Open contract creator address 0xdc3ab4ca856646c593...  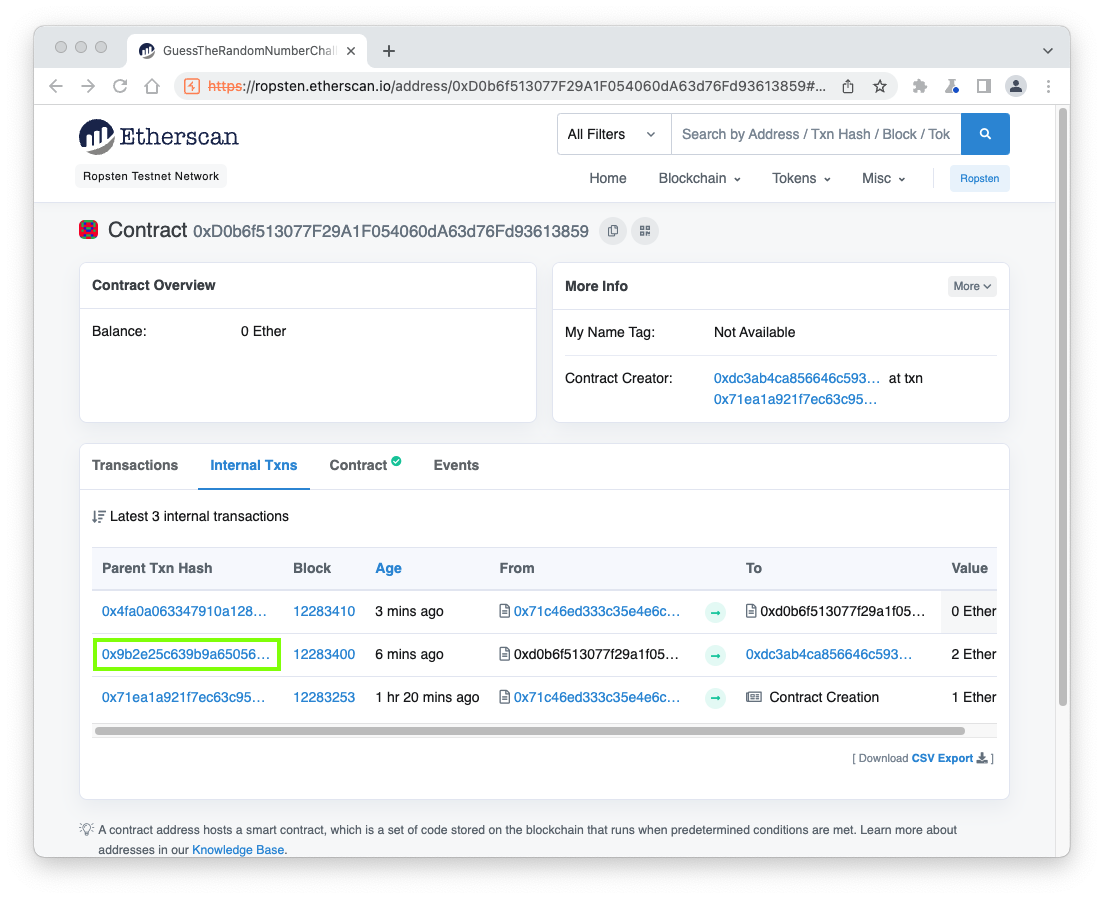point(796,378)
